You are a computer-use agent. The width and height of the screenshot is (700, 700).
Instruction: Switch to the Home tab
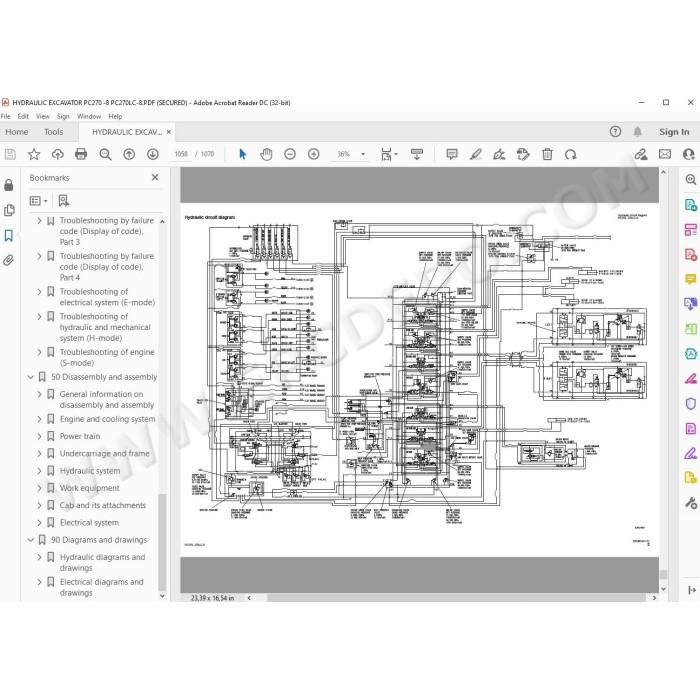click(x=17, y=132)
